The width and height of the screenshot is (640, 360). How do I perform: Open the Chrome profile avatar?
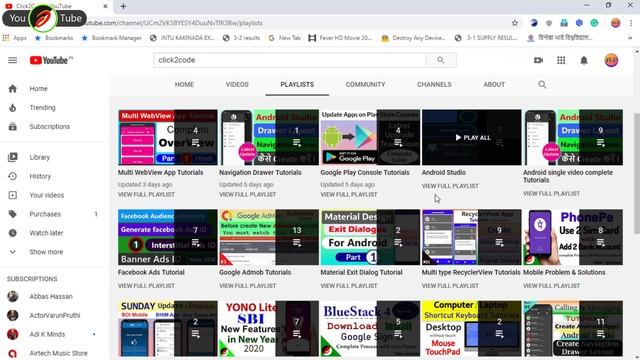point(616,23)
